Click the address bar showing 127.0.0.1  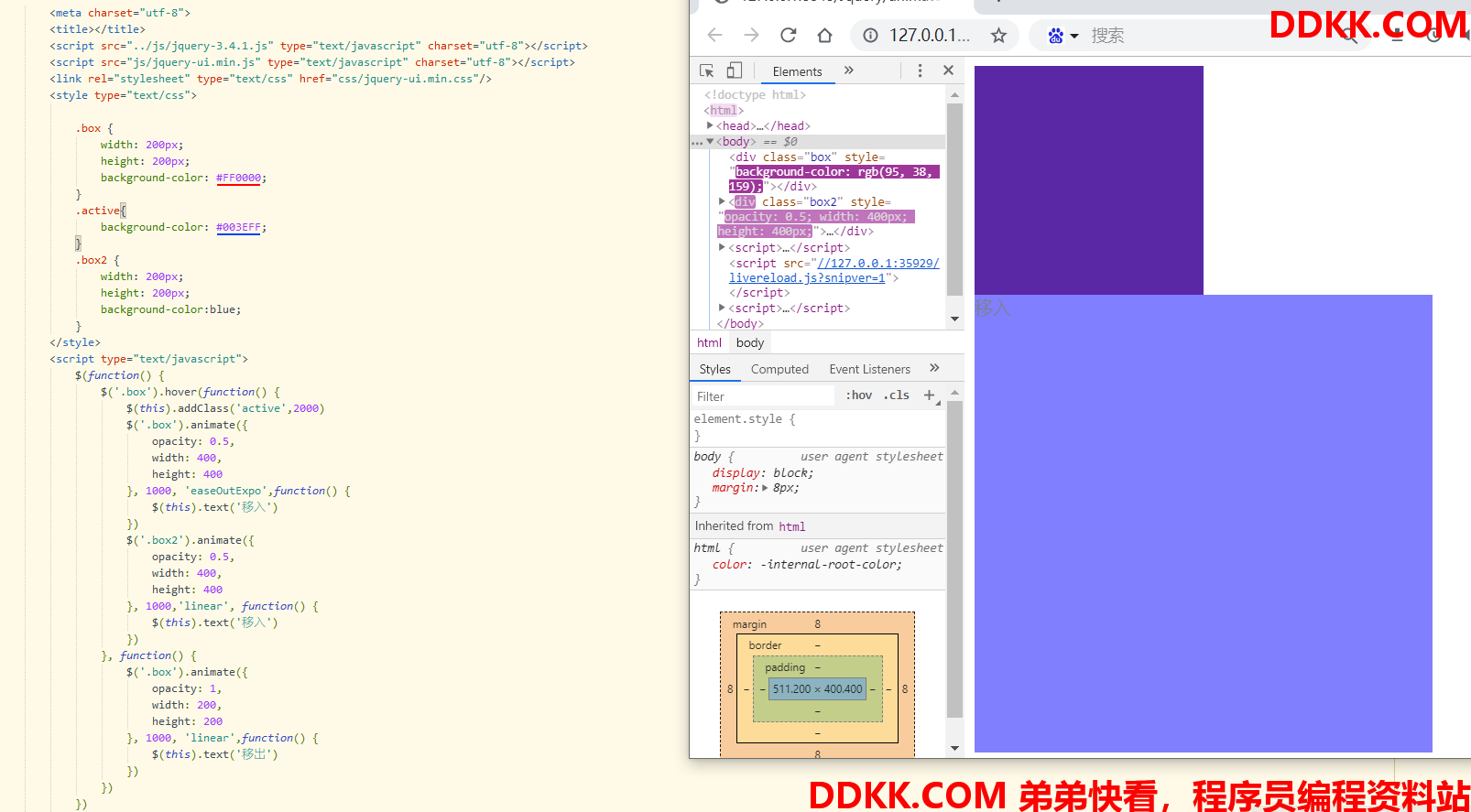click(x=929, y=35)
